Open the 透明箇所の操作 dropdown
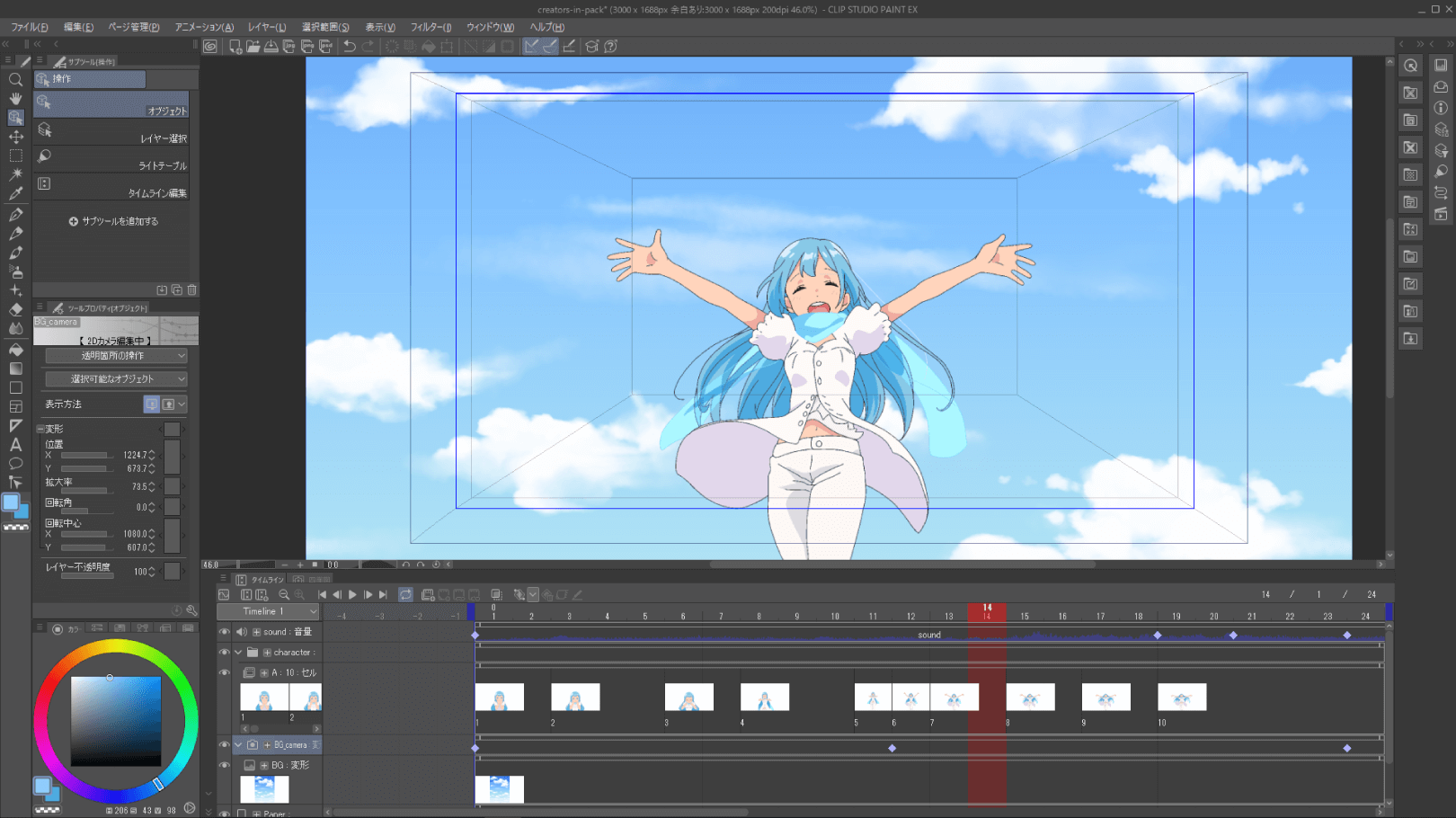 coord(116,356)
